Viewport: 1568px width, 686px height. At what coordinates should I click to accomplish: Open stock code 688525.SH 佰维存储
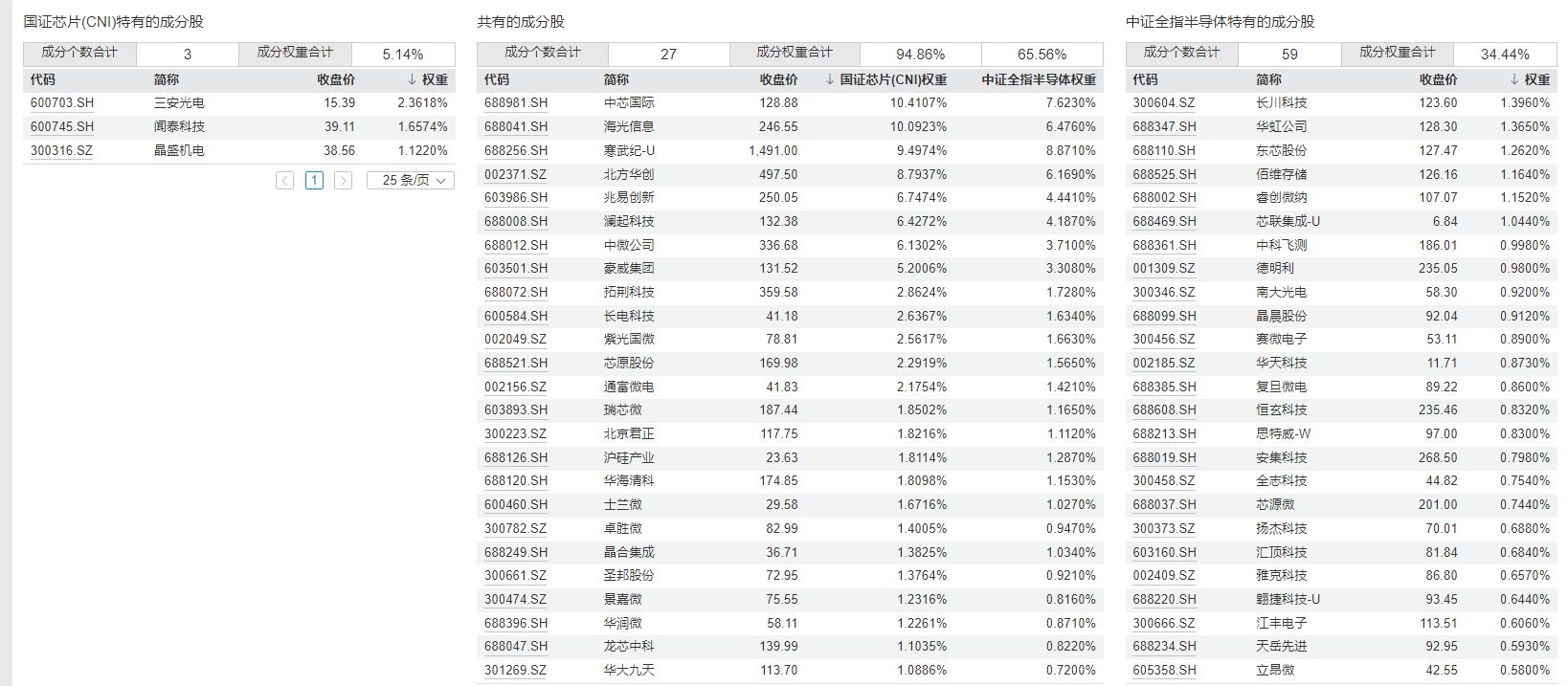1164,174
